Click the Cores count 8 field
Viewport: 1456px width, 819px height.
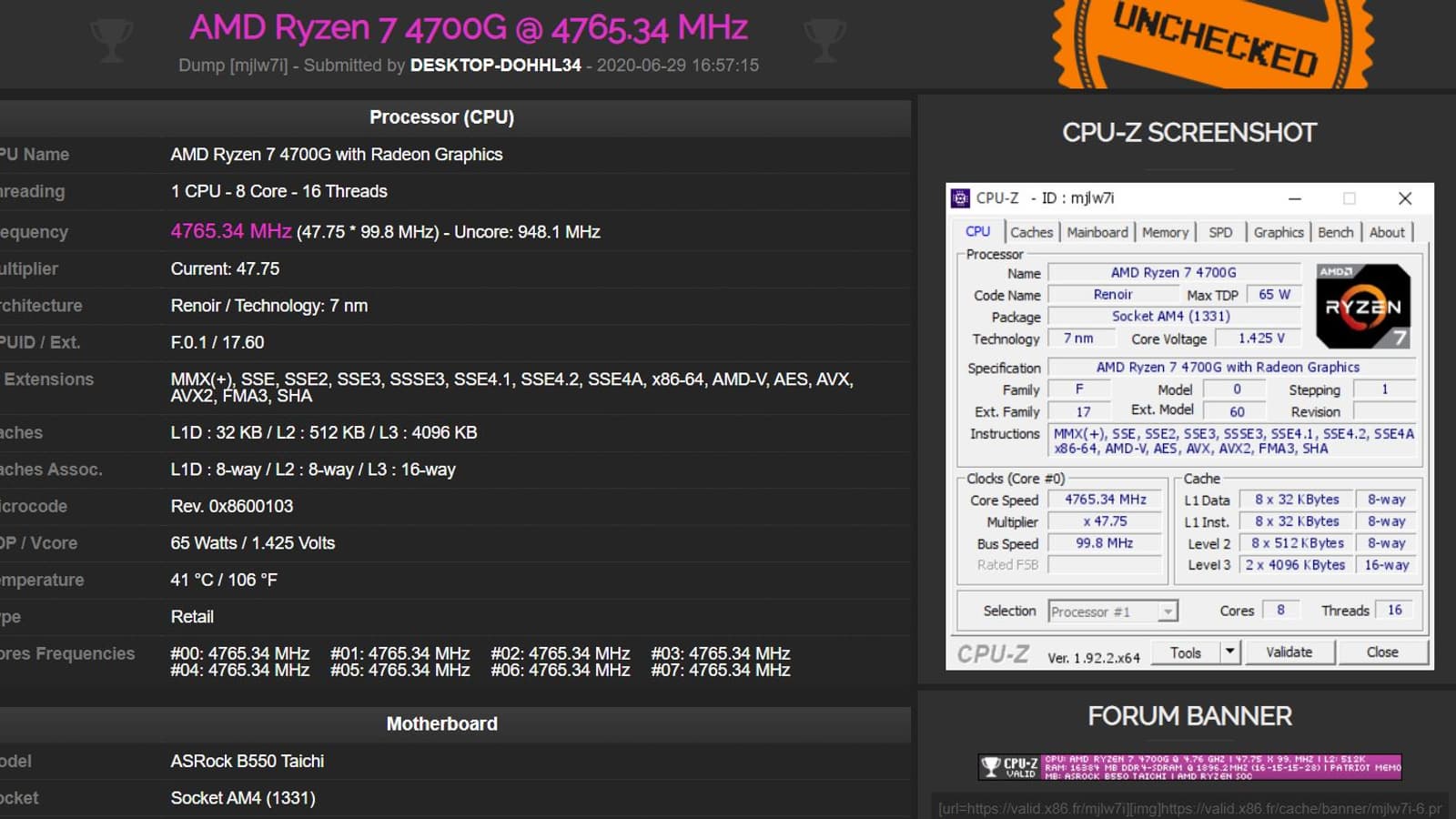point(1280,611)
